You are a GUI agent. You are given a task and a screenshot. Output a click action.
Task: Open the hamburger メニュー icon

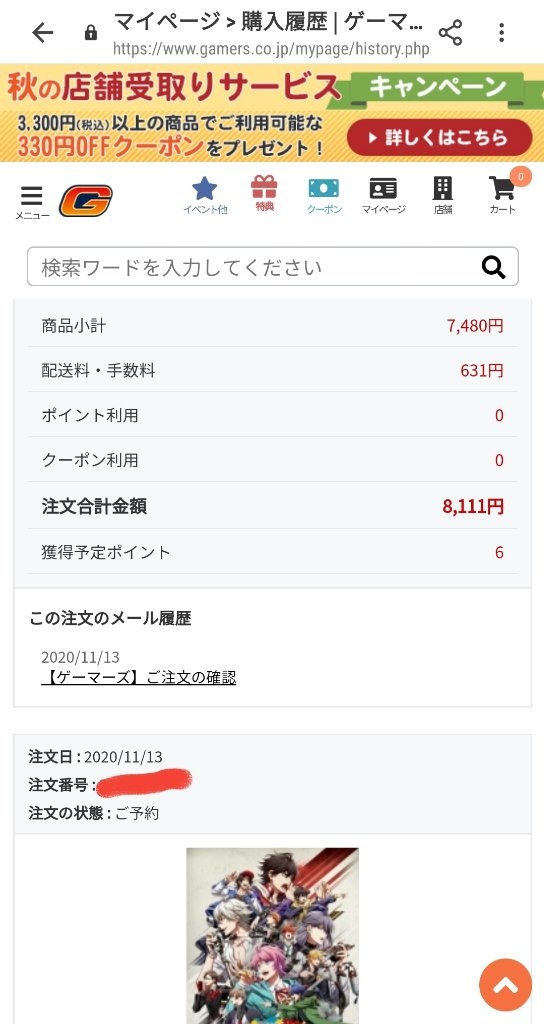pos(32,202)
